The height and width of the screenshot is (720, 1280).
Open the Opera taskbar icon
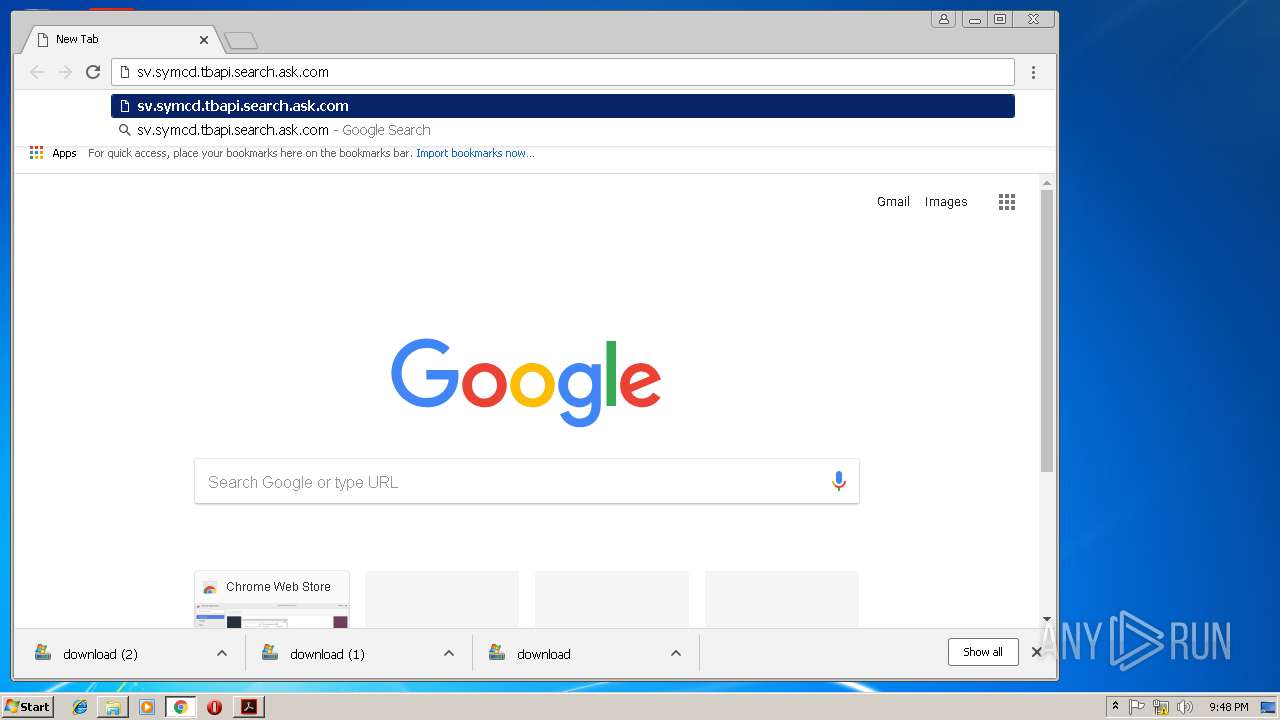pyautogui.click(x=214, y=707)
